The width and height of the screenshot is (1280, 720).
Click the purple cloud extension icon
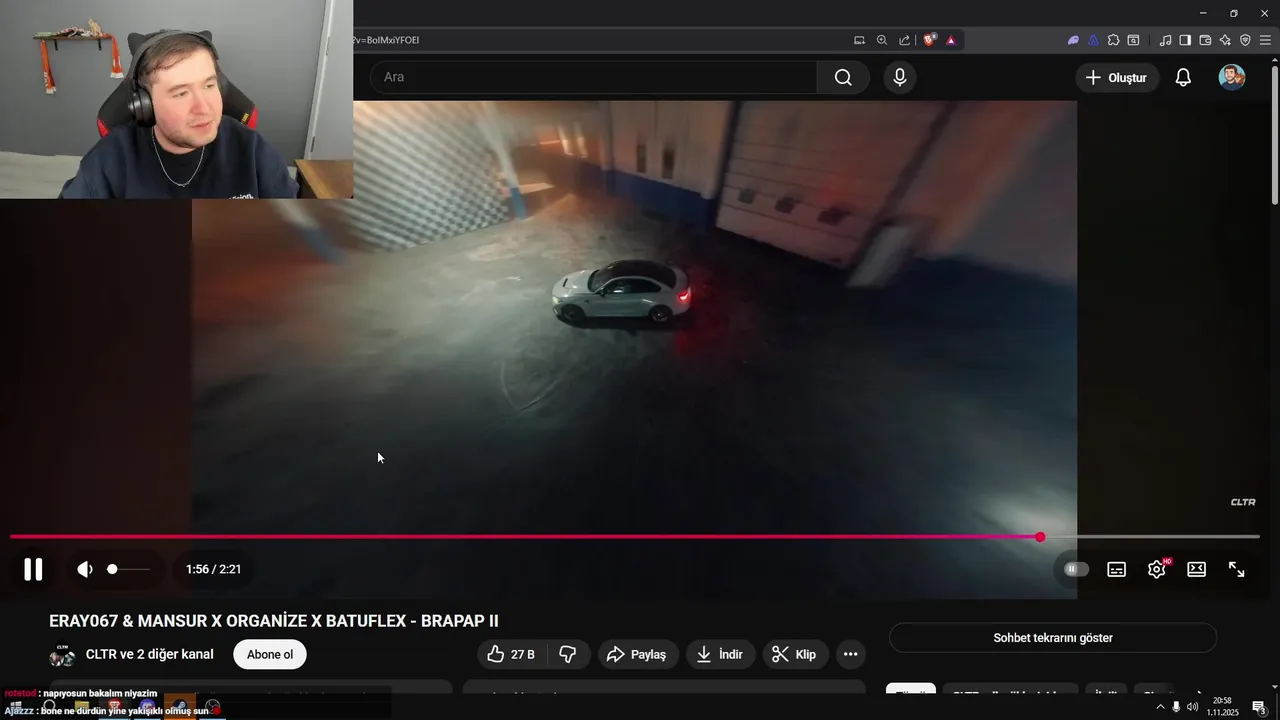coord(1073,40)
